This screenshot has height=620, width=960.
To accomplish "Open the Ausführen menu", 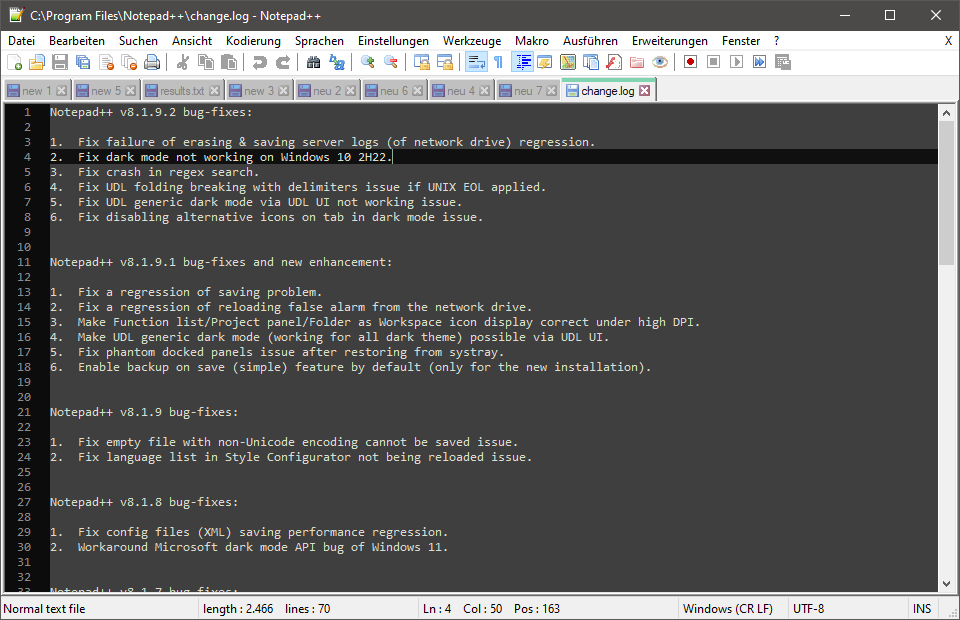I will [590, 41].
